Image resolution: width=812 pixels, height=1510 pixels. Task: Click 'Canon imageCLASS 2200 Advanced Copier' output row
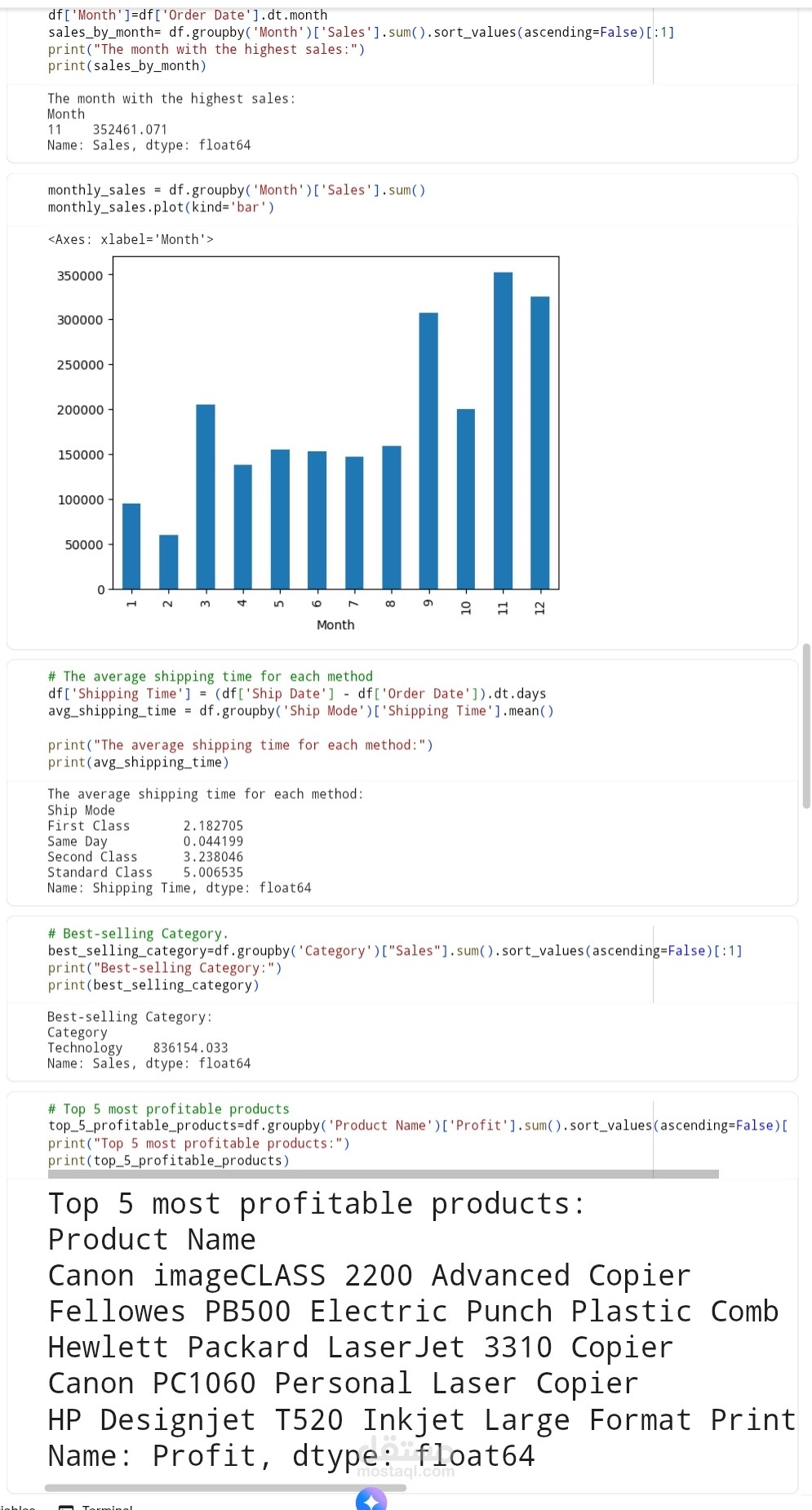[370, 1276]
